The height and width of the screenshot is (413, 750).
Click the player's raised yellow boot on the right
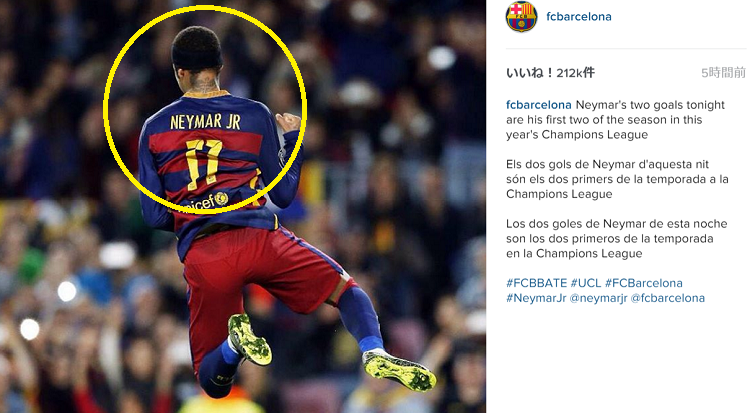click(400, 370)
